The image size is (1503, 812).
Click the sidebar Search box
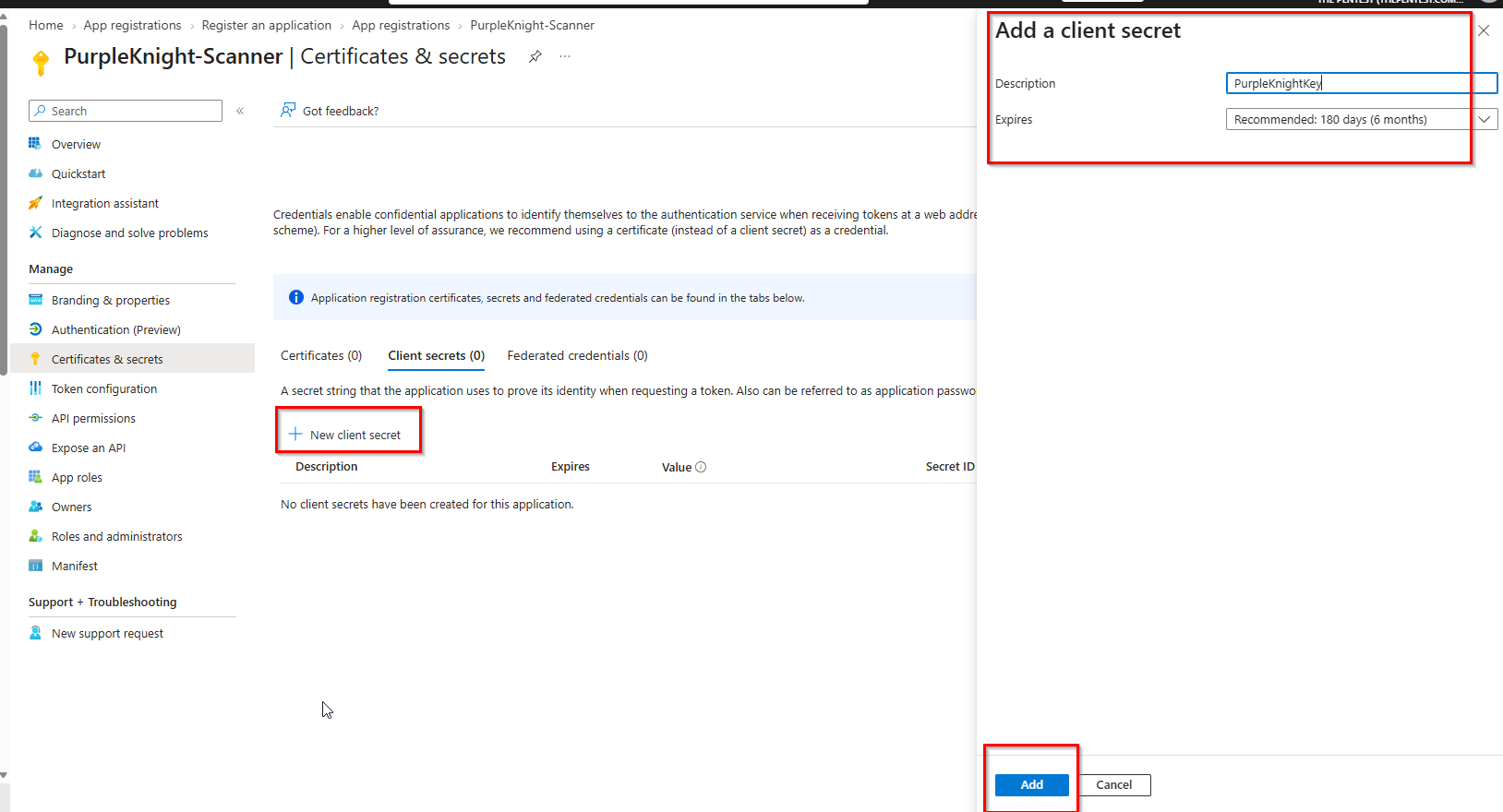pos(126,111)
